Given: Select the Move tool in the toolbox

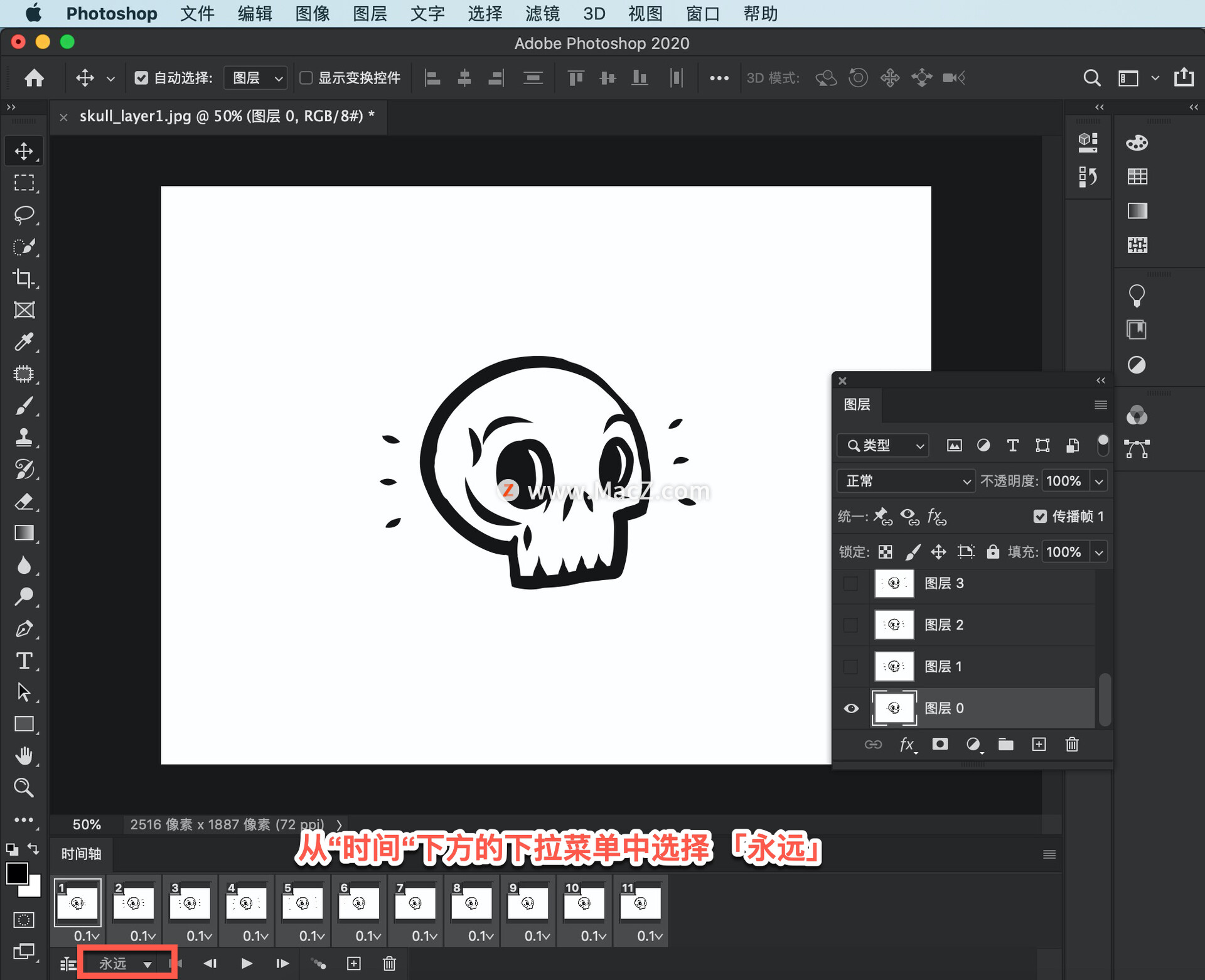Looking at the screenshot, I should (x=24, y=151).
